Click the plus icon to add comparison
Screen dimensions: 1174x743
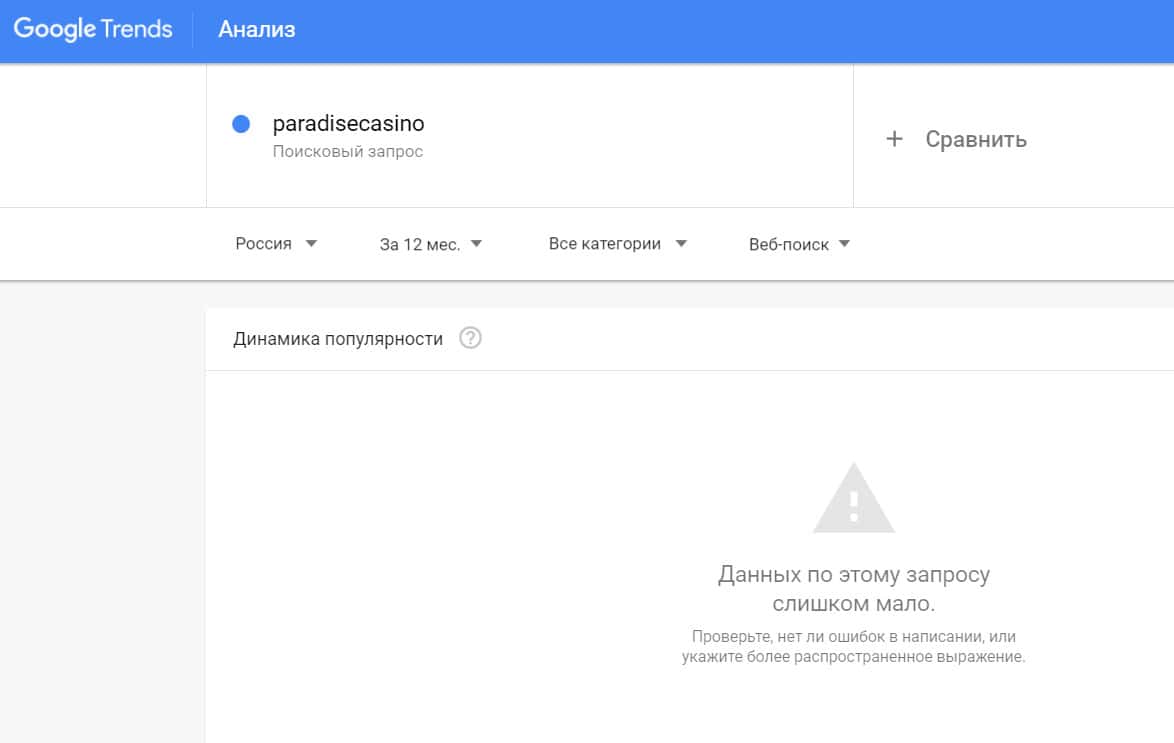pyautogui.click(x=894, y=139)
